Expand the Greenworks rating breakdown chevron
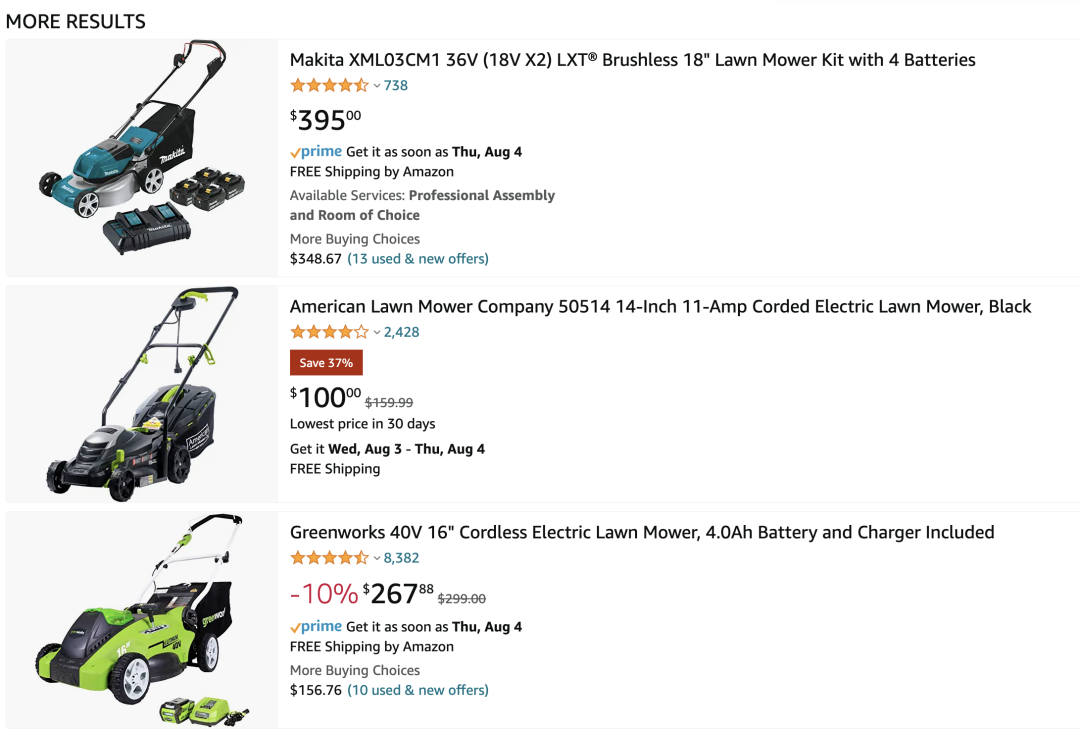 [377, 558]
